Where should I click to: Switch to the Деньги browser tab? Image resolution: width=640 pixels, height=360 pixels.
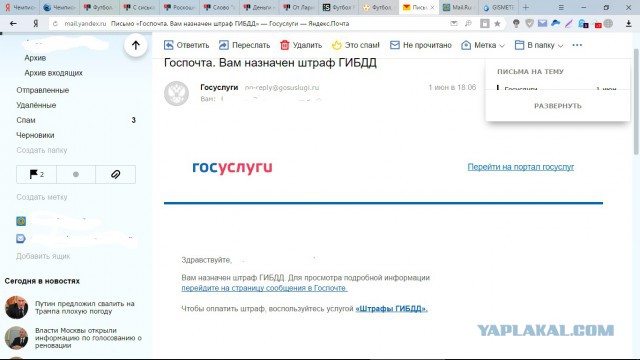click(x=259, y=7)
